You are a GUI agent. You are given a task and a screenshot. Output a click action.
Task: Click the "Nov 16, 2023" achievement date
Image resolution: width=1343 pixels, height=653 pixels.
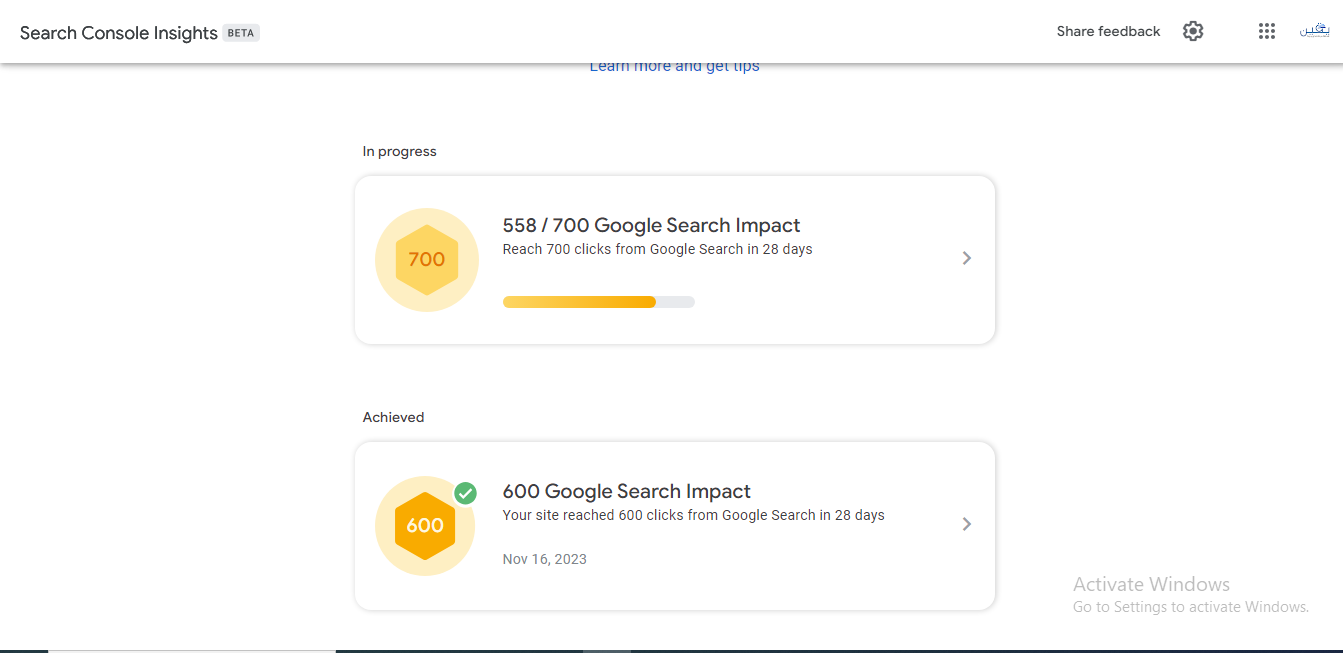pos(544,559)
